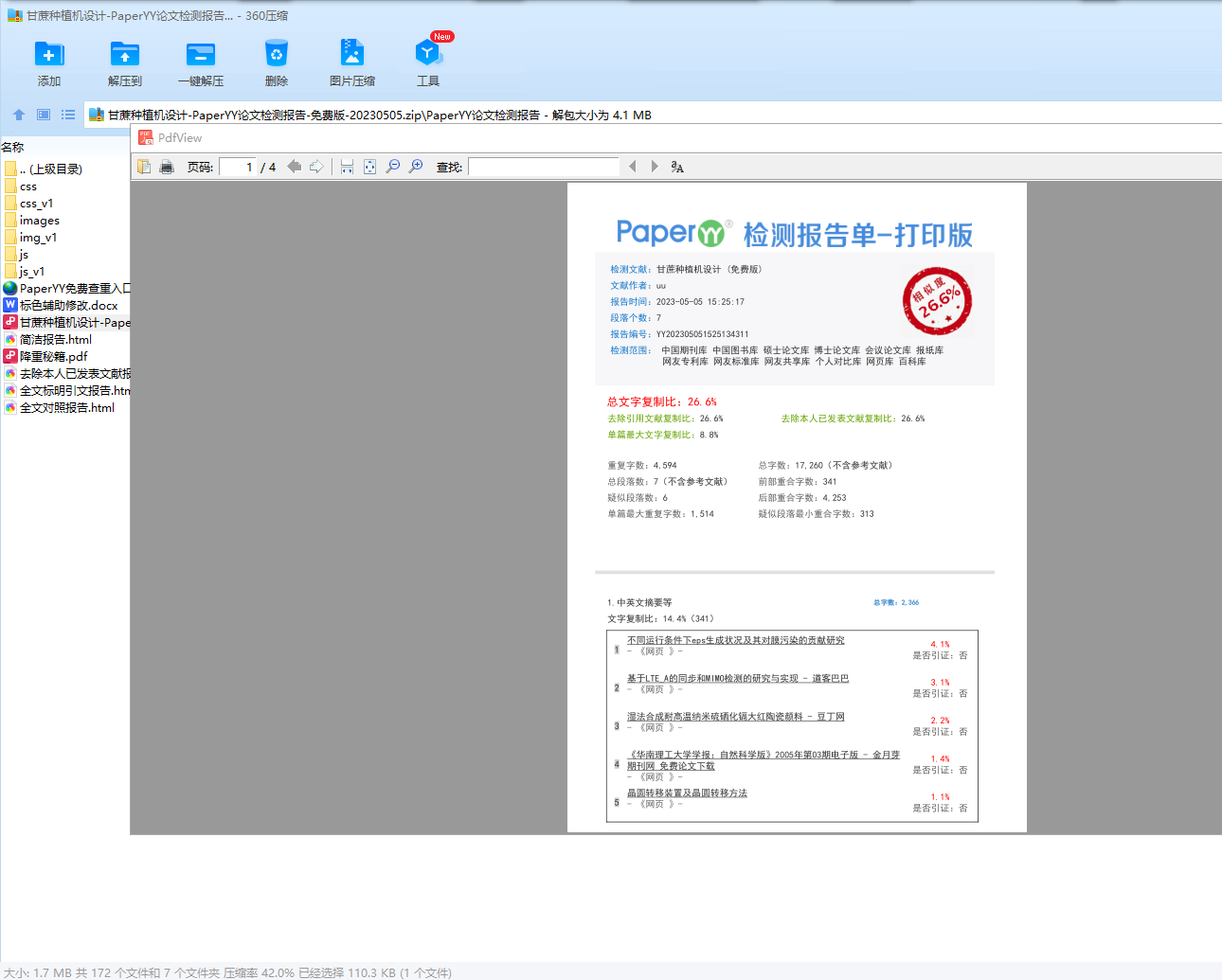Select the 去除本人已发表文献 report file
1222x980 pixels.
[x=65, y=373]
